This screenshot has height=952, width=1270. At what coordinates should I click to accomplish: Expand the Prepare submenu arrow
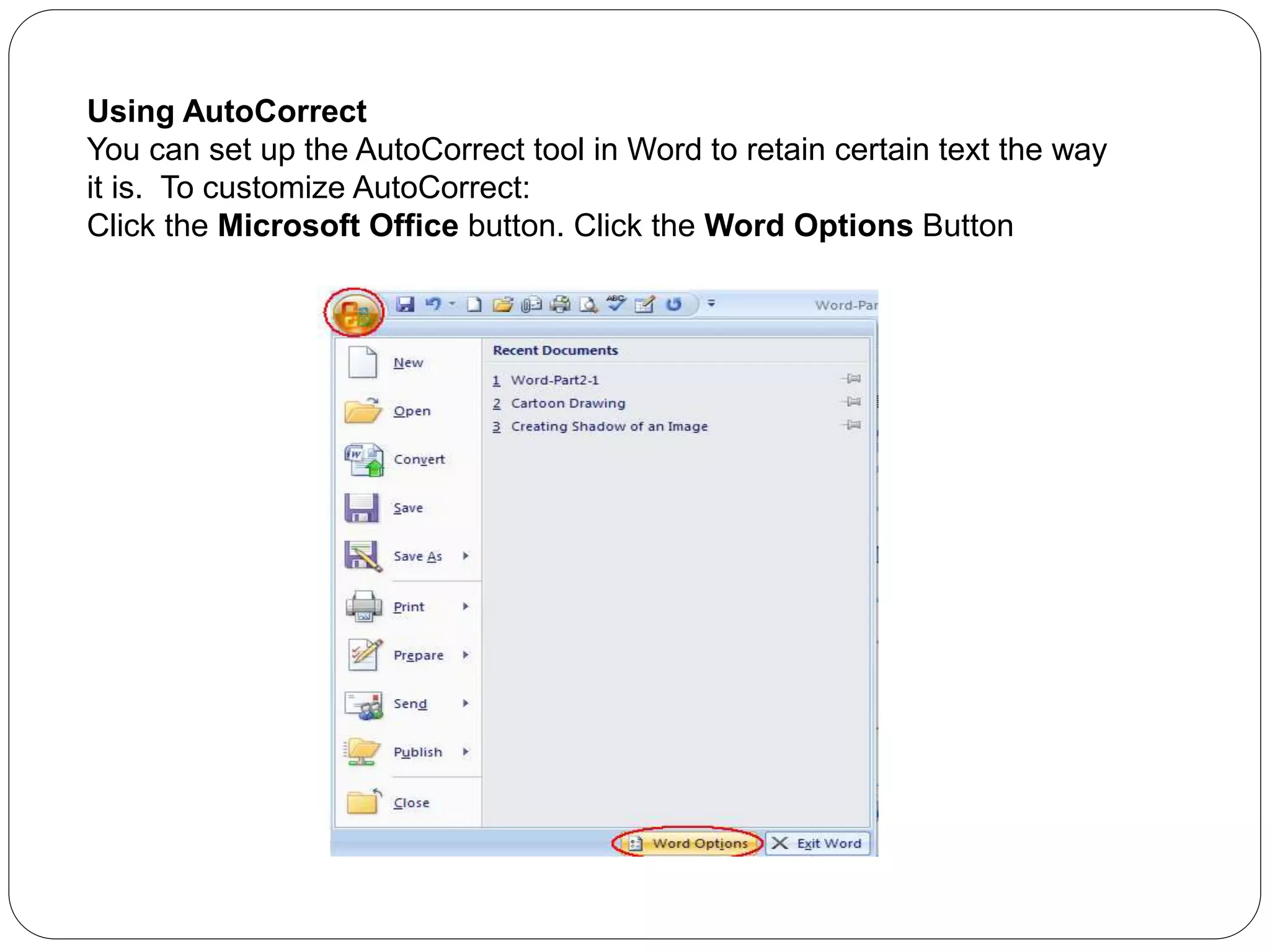465,655
